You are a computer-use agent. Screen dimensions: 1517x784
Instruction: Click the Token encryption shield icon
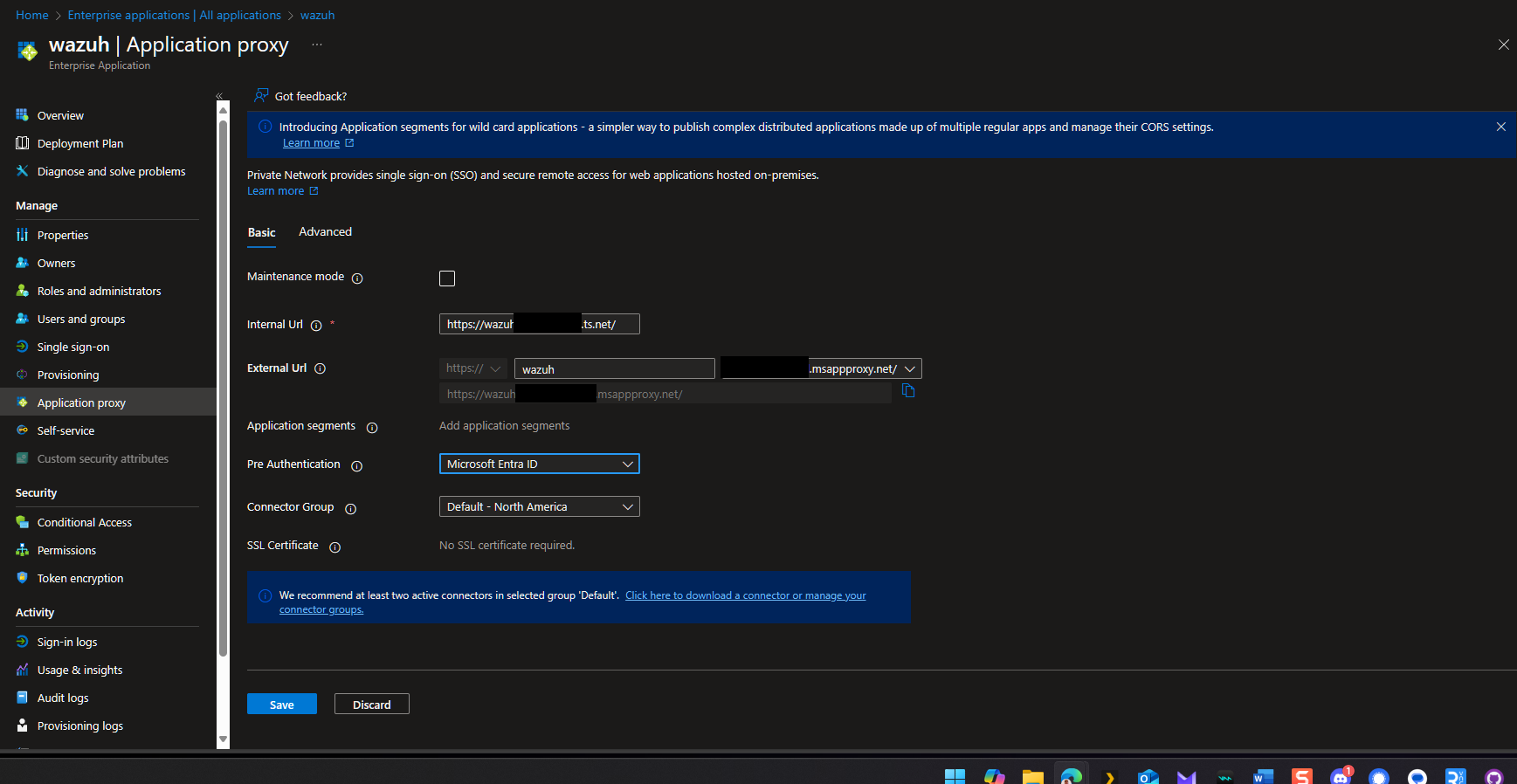(x=22, y=577)
